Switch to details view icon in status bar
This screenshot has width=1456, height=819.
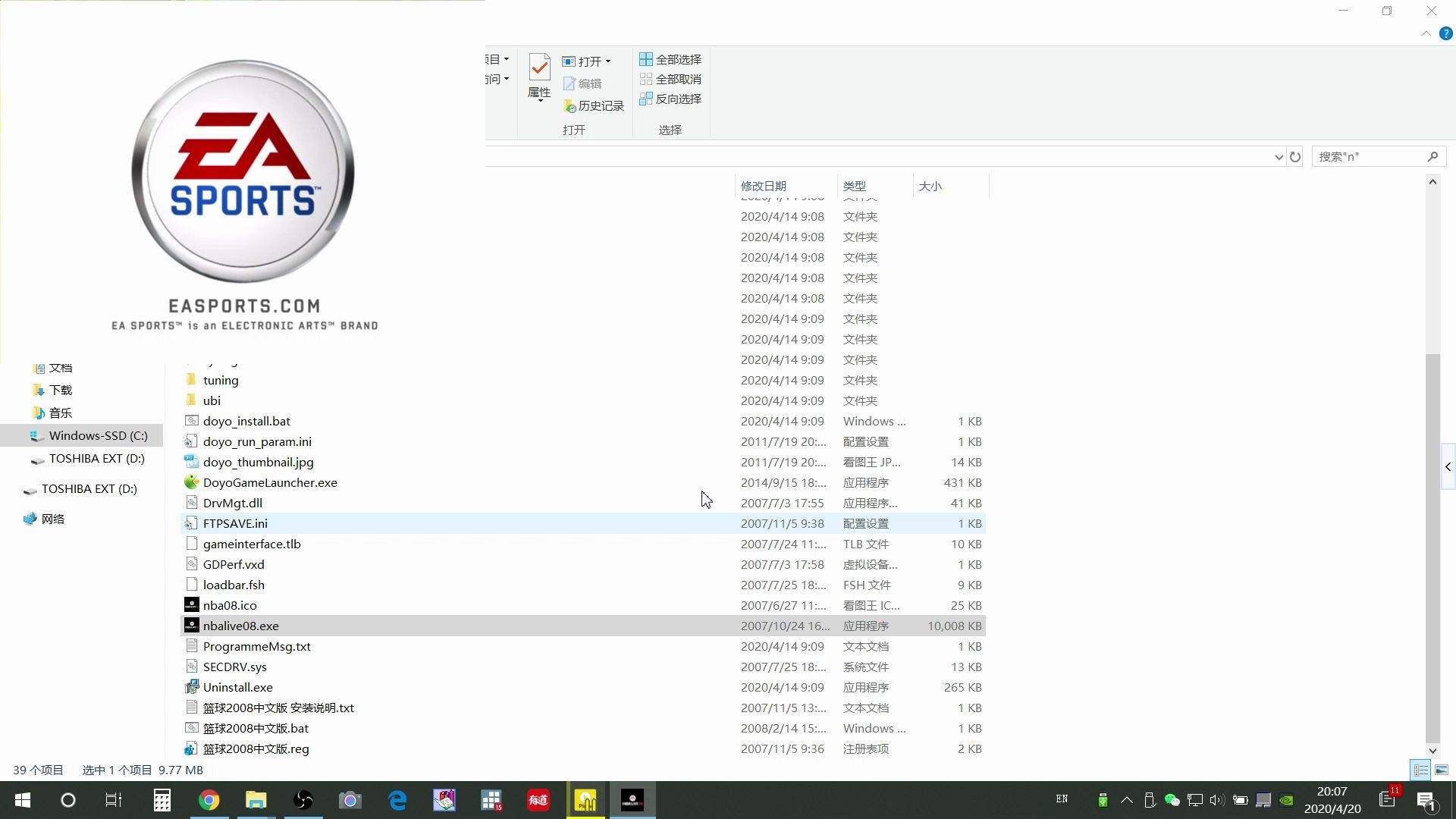[1421, 770]
